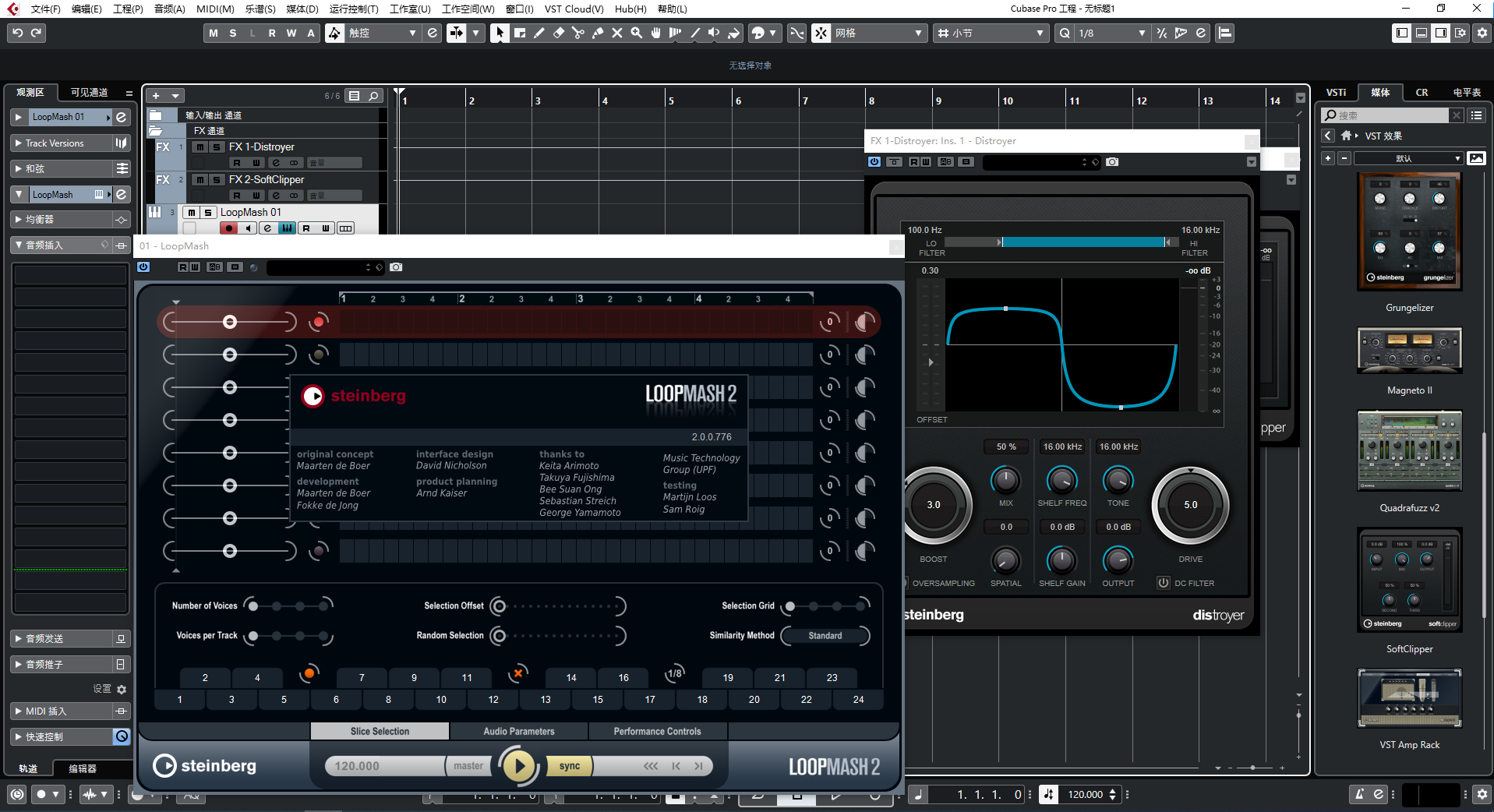The width and height of the screenshot is (1494, 812).
Task: Select the Glue tool
Action: [598, 33]
